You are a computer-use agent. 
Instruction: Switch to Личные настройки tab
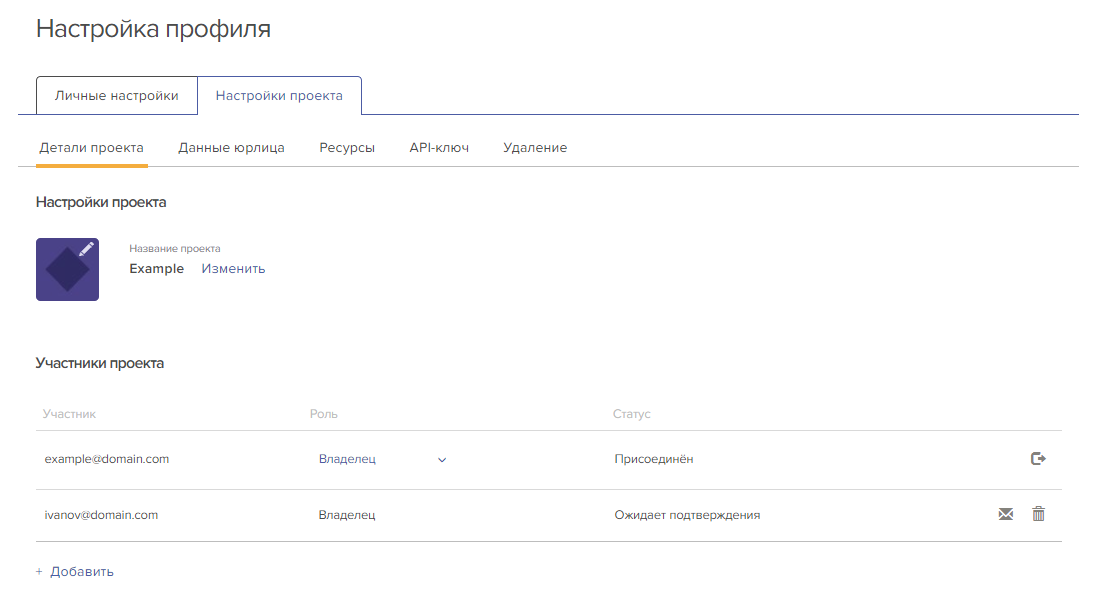tap(117, 96)
